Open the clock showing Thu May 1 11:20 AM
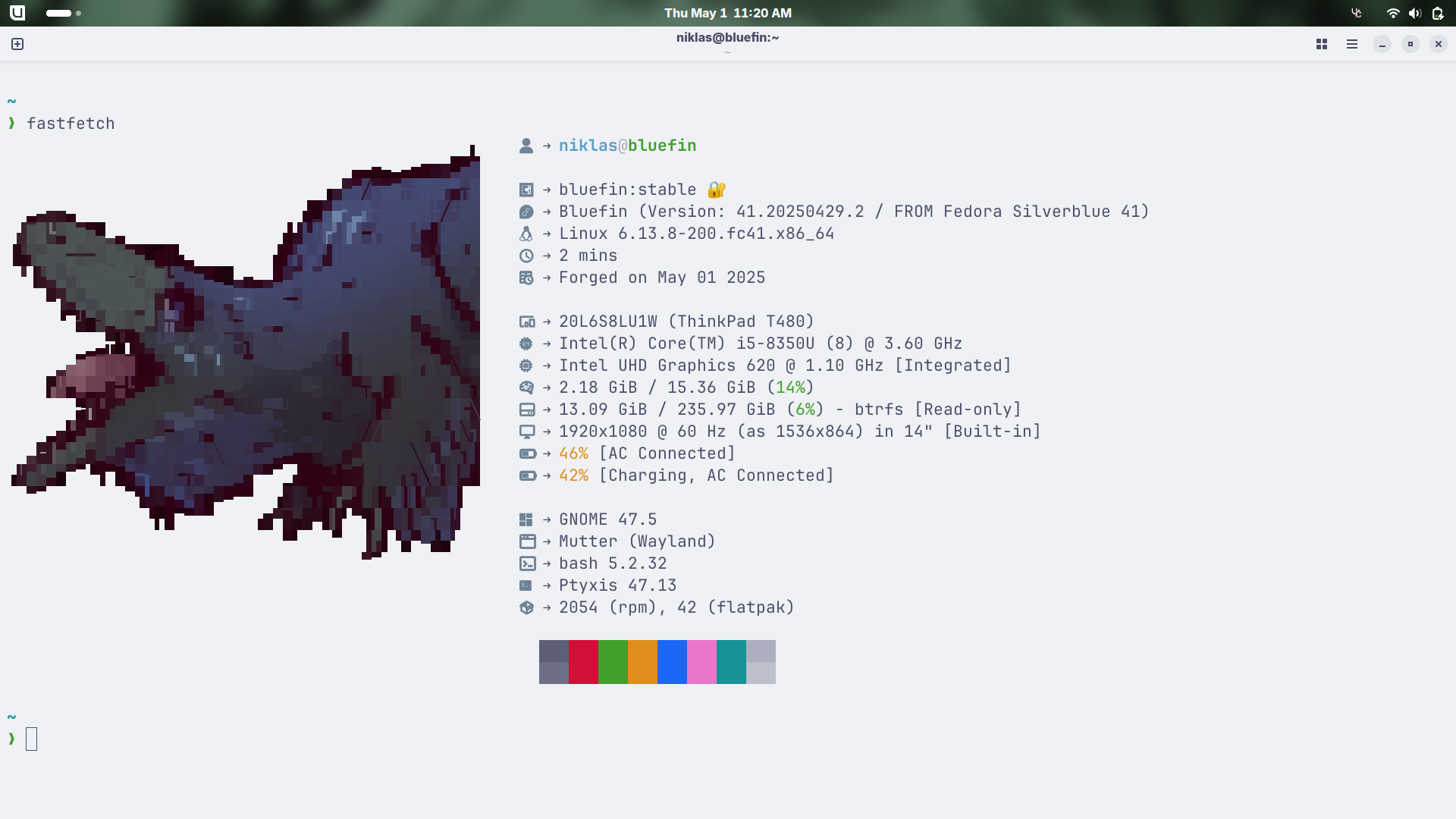The image size is (1456, 819). click(727, 13)
